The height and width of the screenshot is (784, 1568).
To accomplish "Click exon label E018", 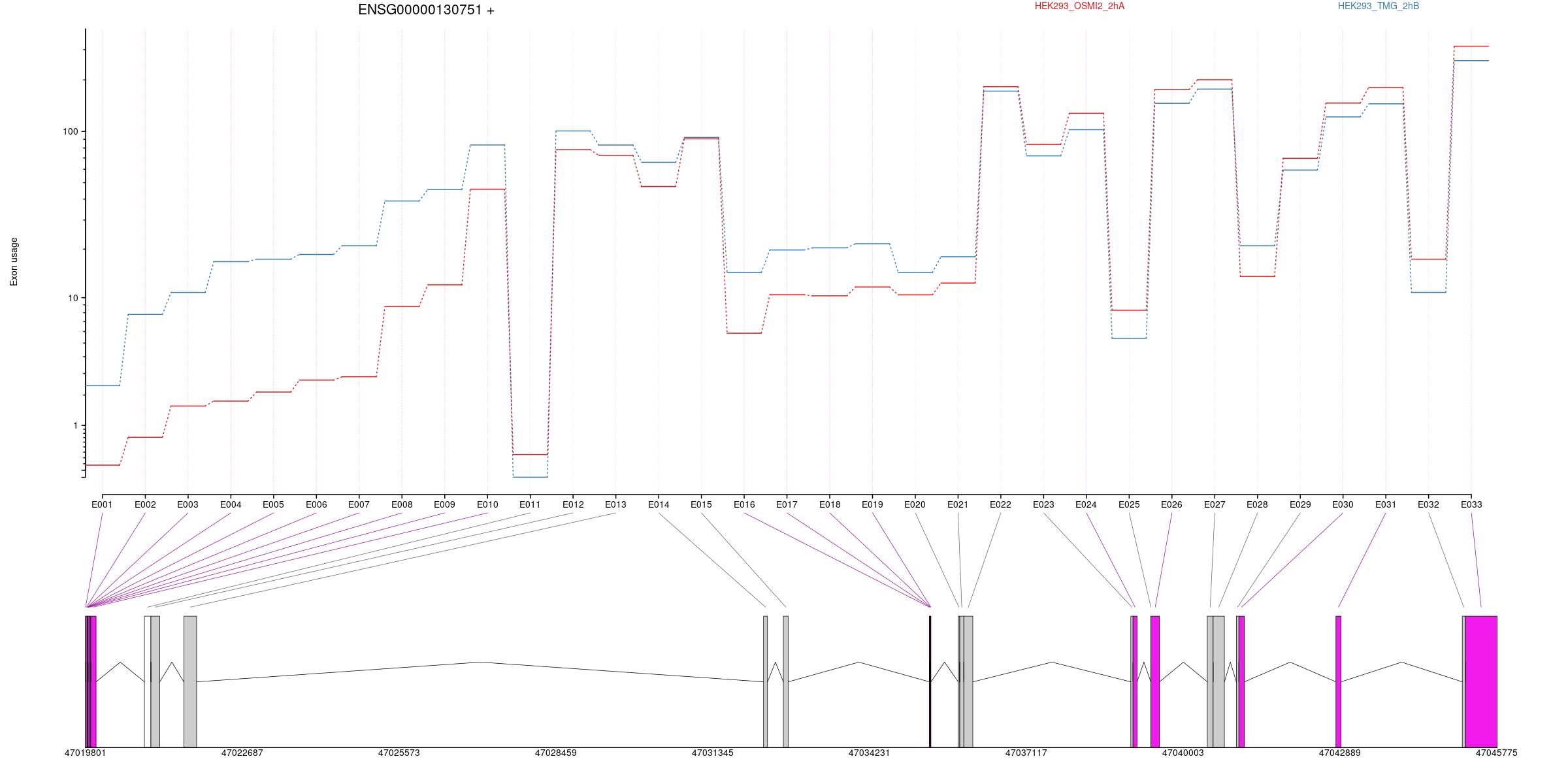I will tap(830, 504).
